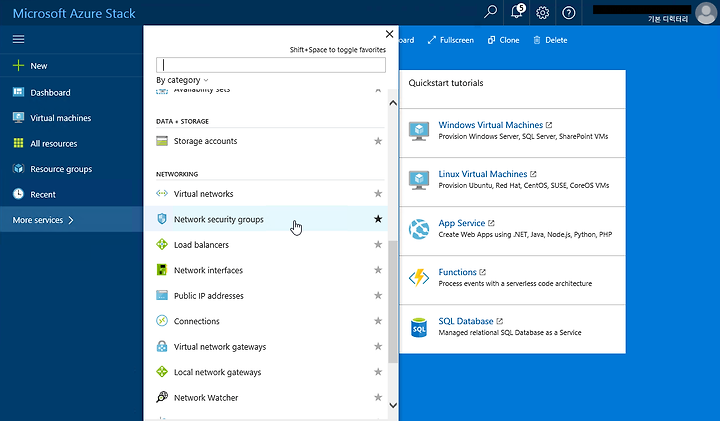
Task: Select Connections service row
Action: pyautogui.click(x=266, y=320)
